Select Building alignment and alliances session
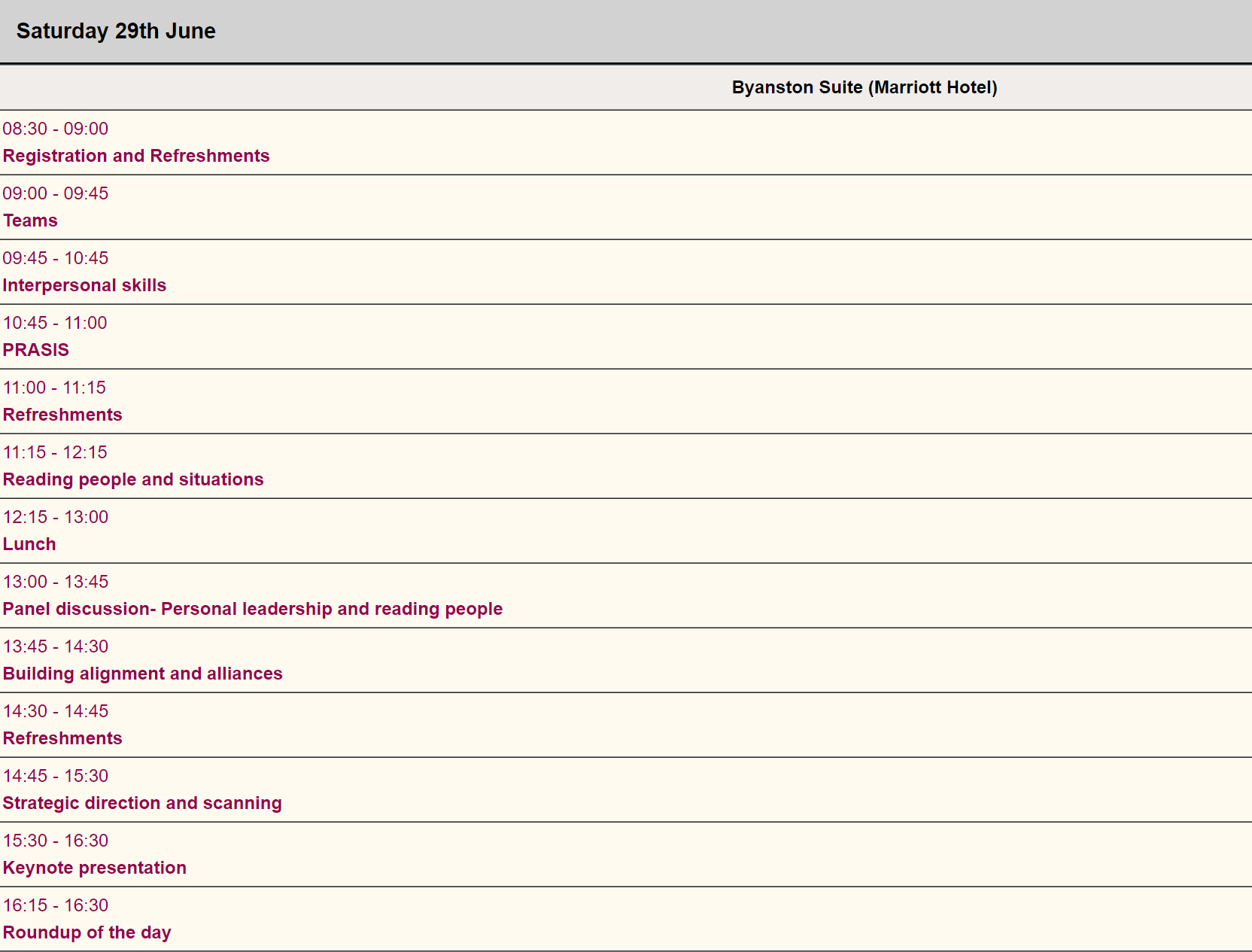 [143, 674]
